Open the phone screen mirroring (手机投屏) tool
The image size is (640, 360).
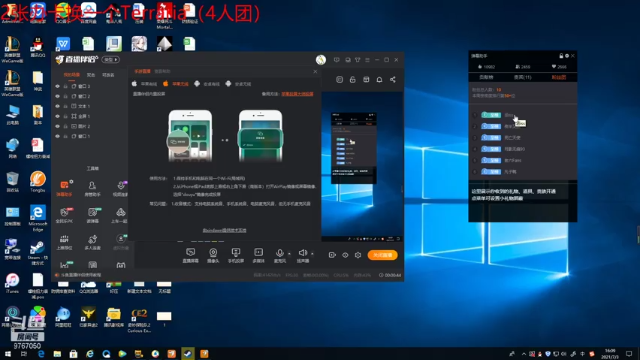[x=236, y=255]
